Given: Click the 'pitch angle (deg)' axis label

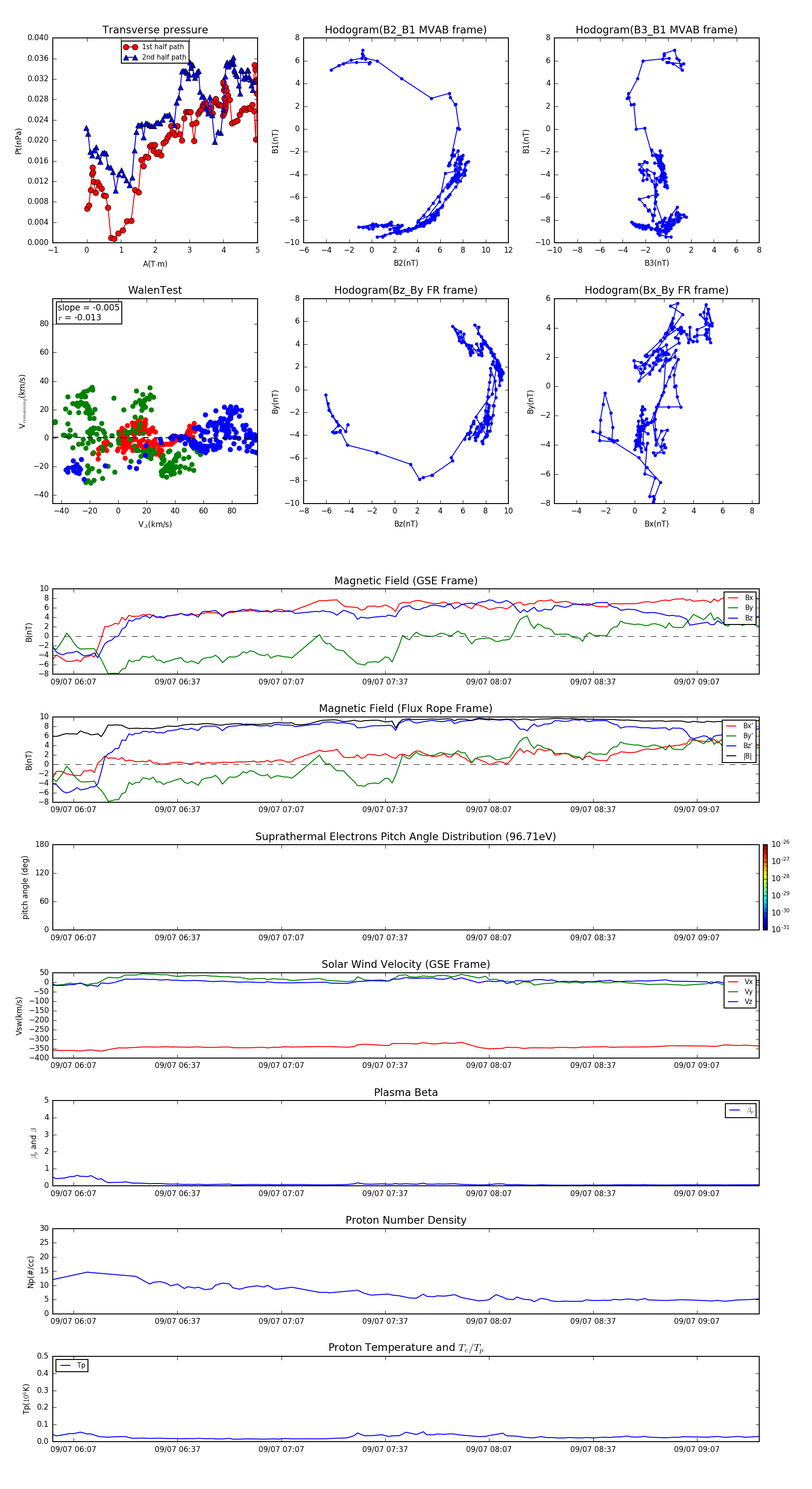Looking at the screenshot, I should (25, 887).
